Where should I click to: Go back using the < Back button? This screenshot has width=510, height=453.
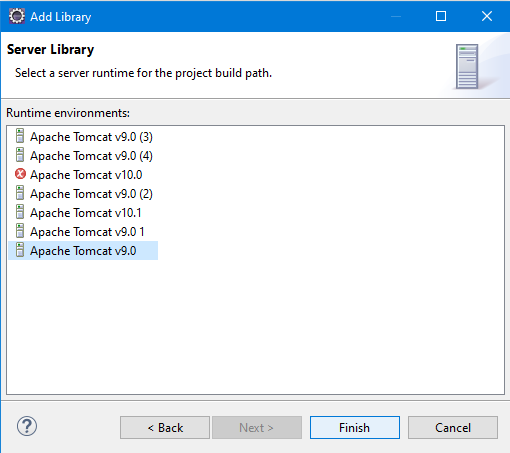pos(165,428)
